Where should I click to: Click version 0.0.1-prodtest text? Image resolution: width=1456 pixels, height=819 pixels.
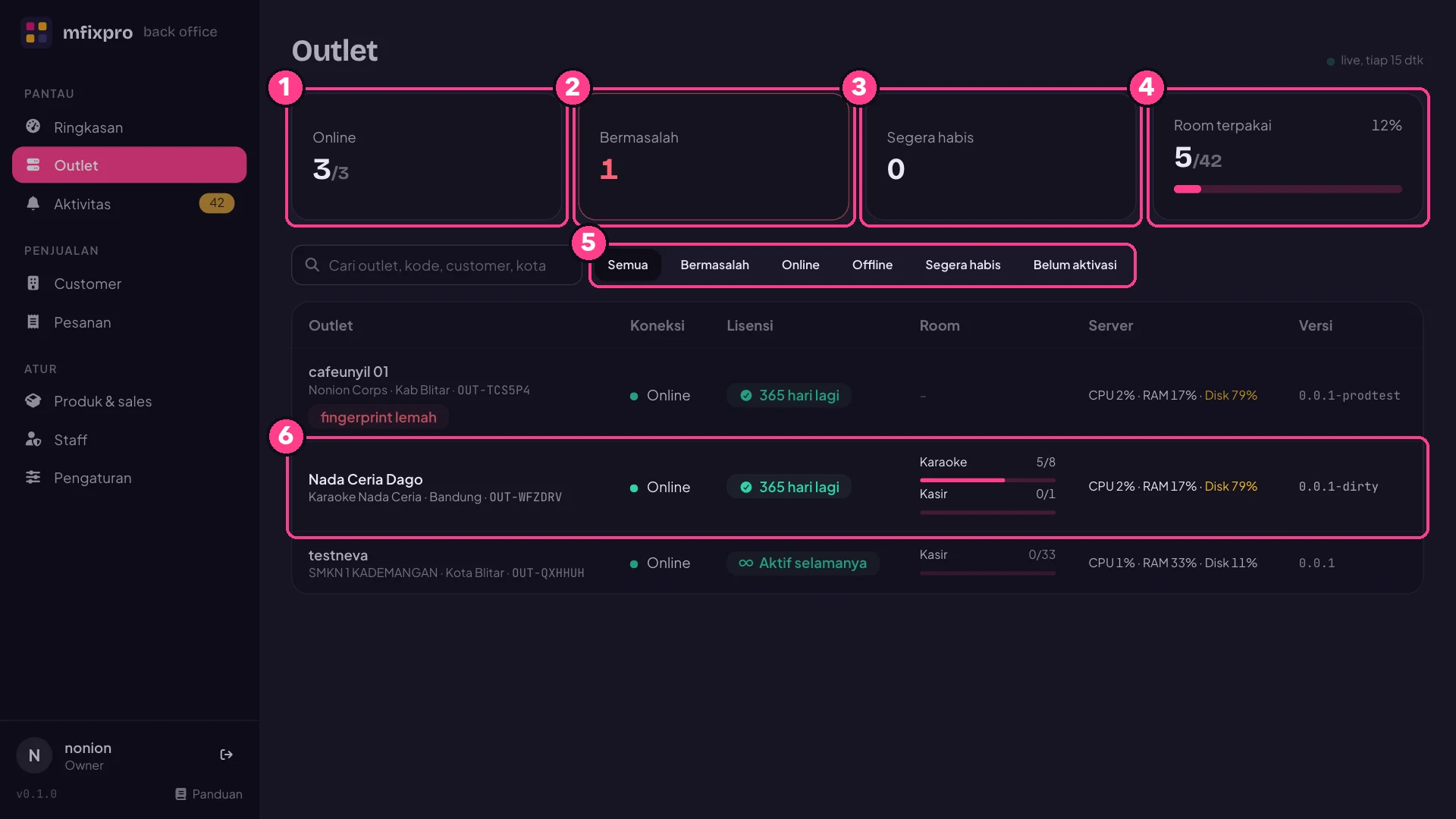coord(1349,395)
